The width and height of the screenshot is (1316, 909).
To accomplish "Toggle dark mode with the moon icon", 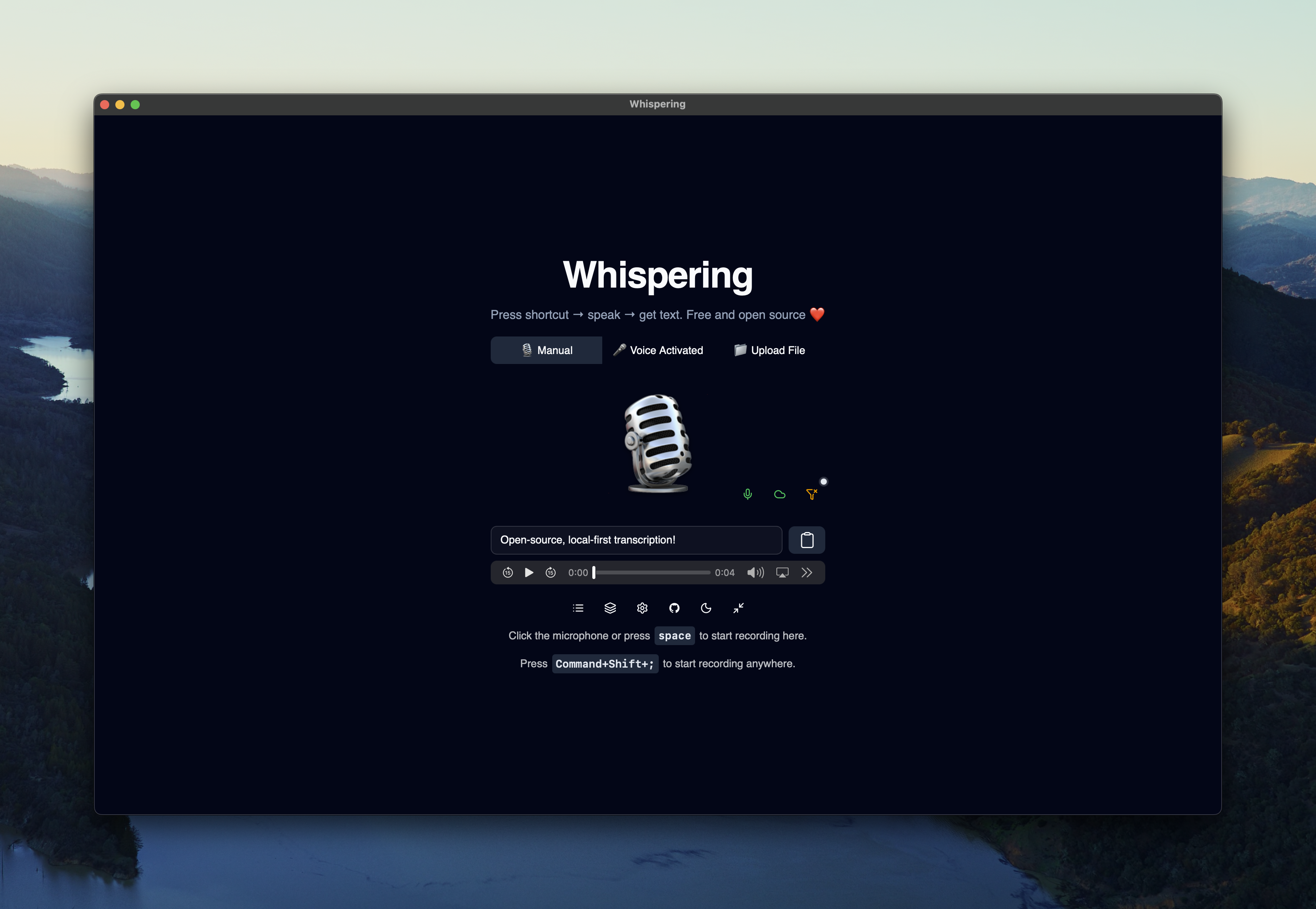I will 706,608.
